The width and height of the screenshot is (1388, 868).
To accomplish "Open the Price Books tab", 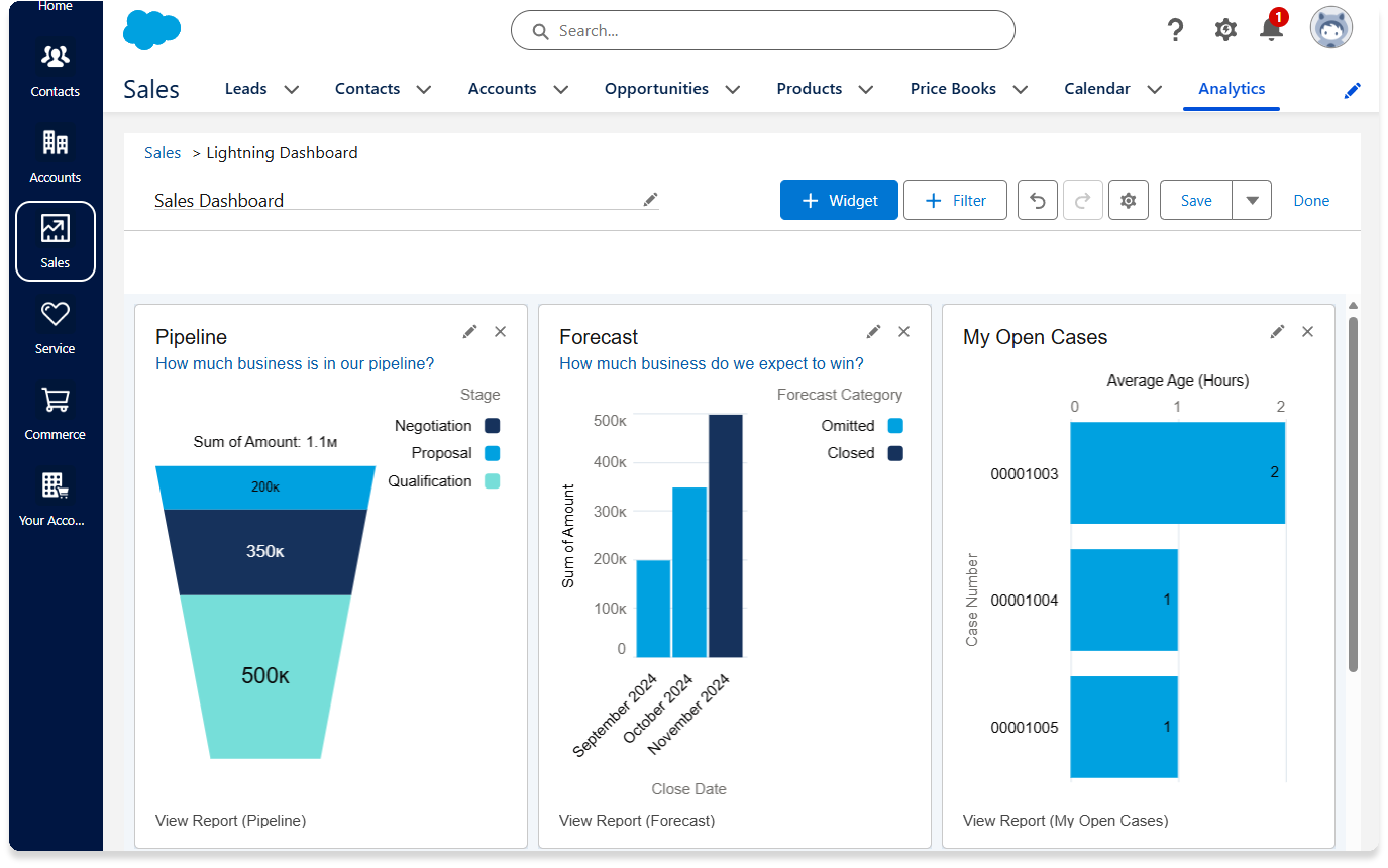I will [x=953, y=89].
